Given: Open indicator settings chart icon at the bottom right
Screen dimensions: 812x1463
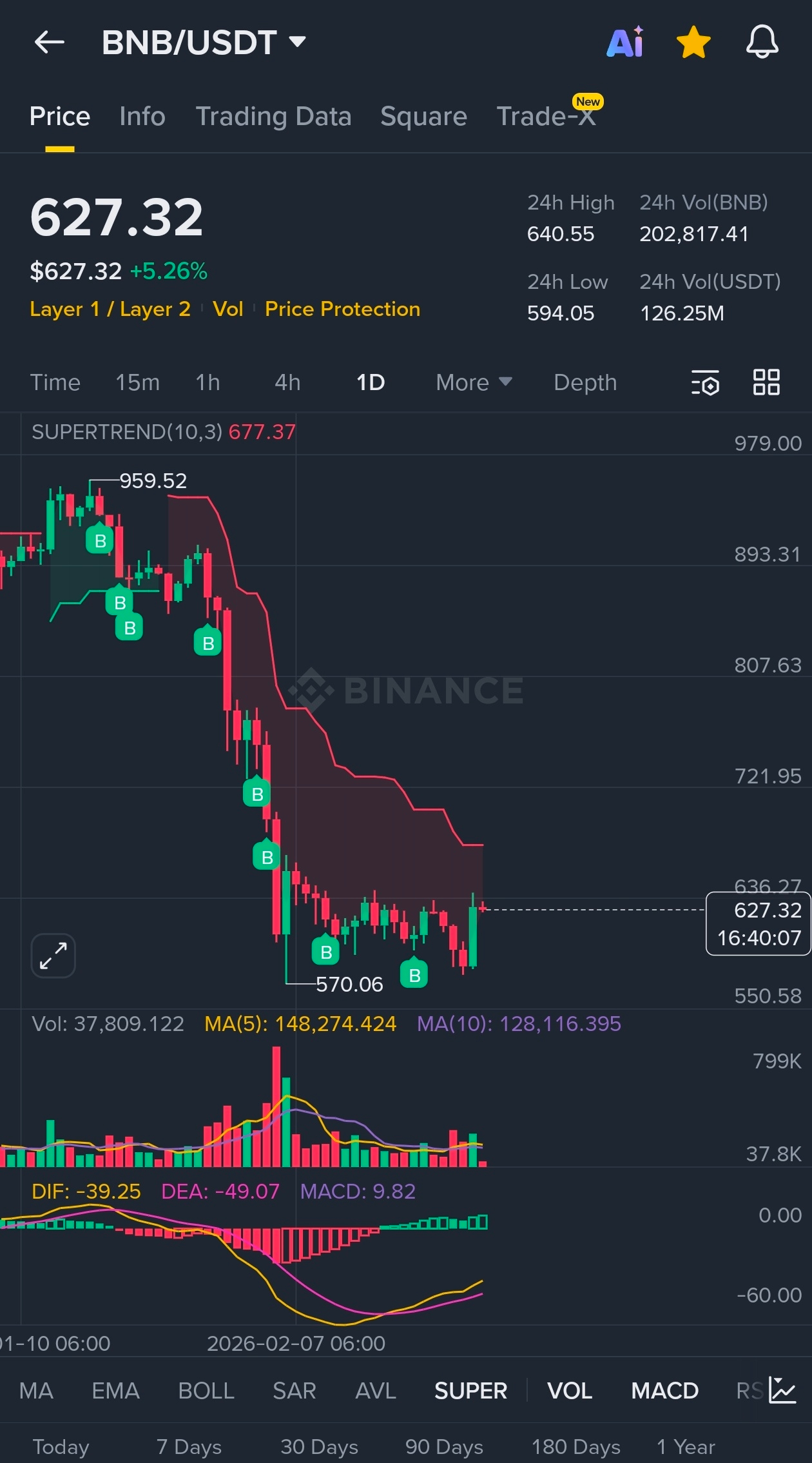Looking at the screenshot, I should [783, 1390].
